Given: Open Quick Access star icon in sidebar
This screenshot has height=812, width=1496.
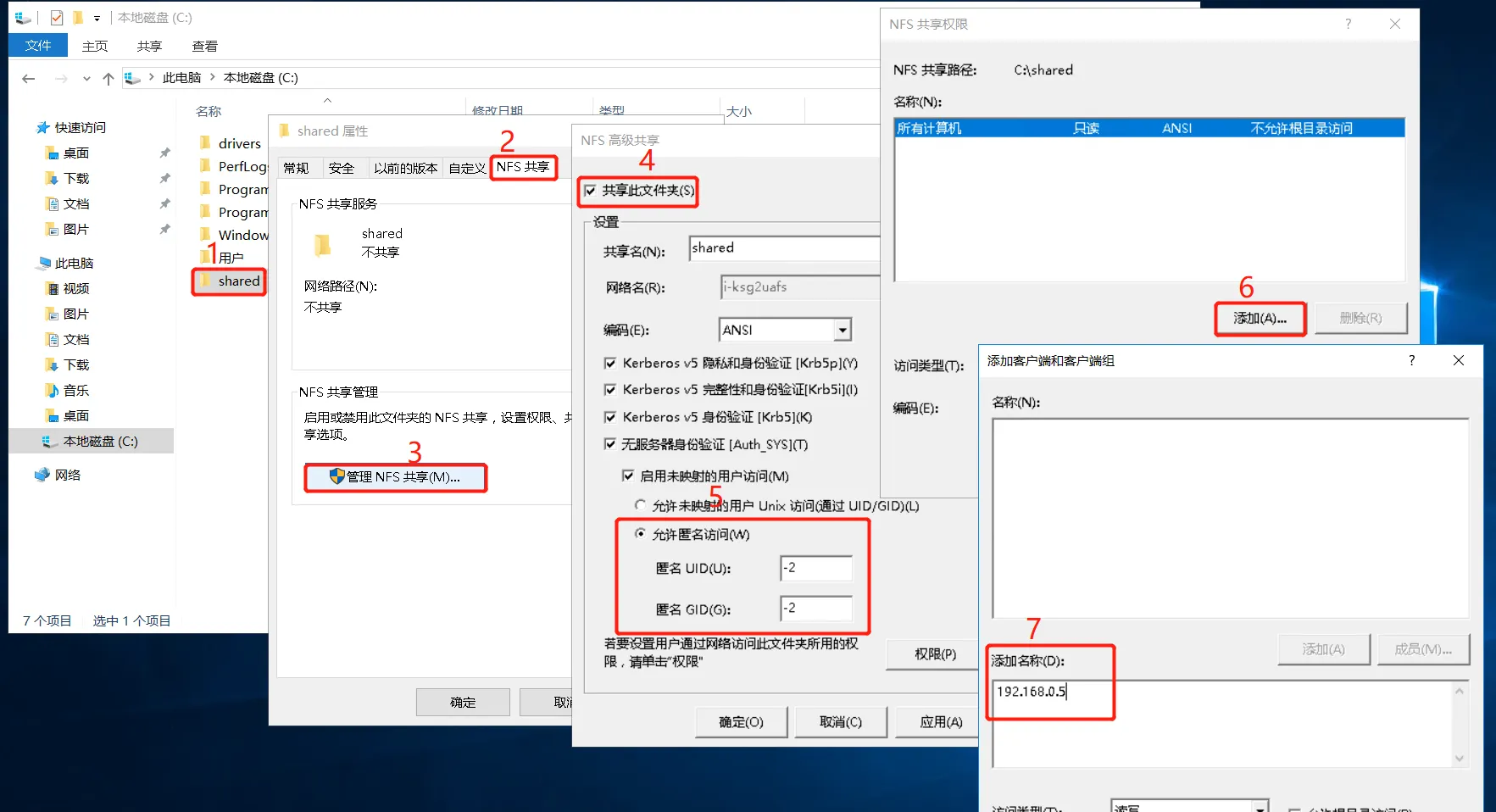Looking at the screenshot, I should 42,128.
